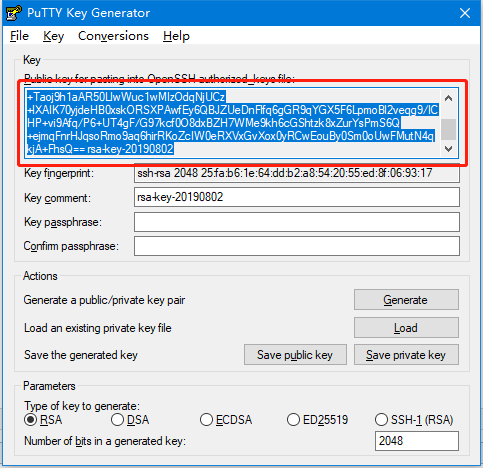The height and width of the screenshot is (468, 483).
Task: Click the public key scrollbar up arrow
Action: click(x=449, y=98)
